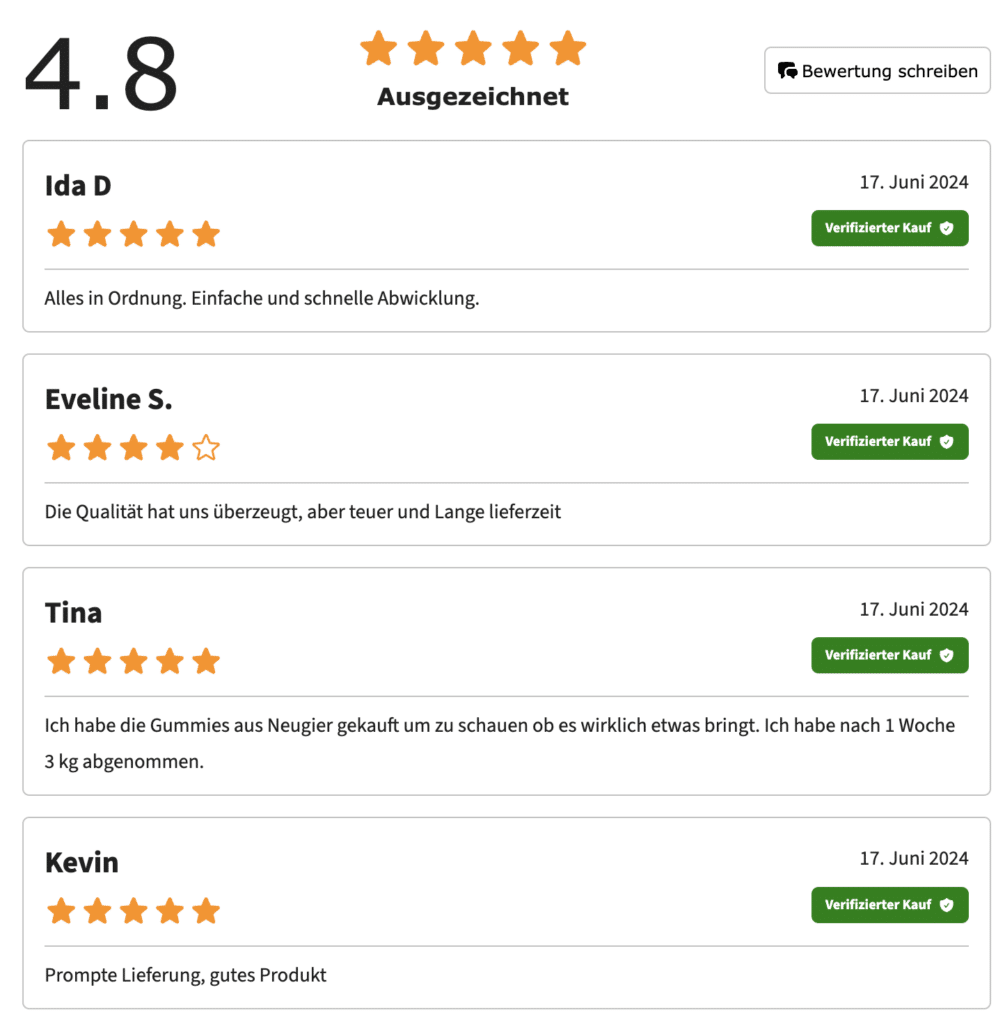Screen dimensions: 1005x1024
Task: Click the shield checkmark icon on Ida D's badge
Action: tap(946, 228)
